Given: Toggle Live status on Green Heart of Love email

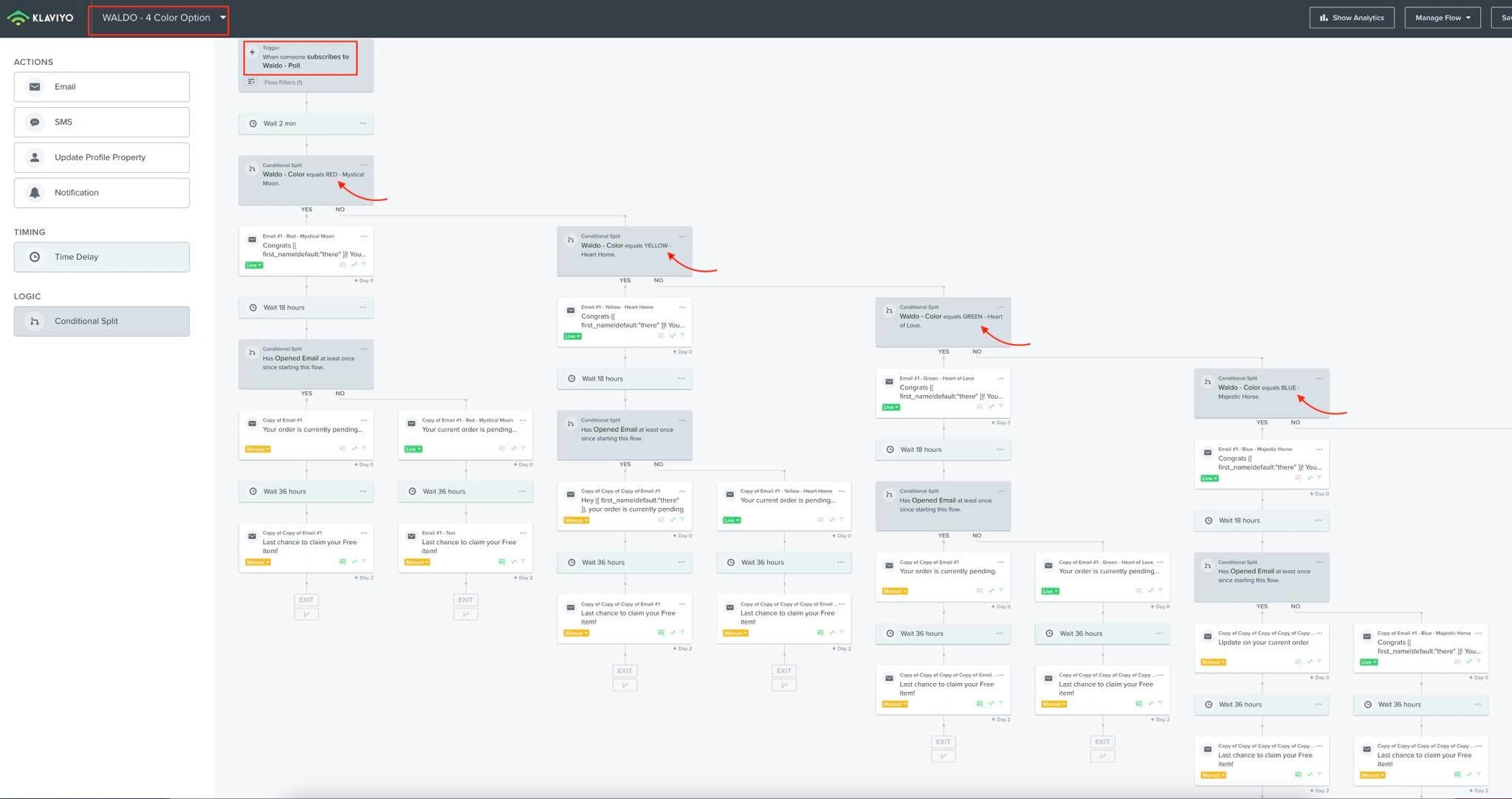Looking at the screenshot, I should click(x=891, y=407).
